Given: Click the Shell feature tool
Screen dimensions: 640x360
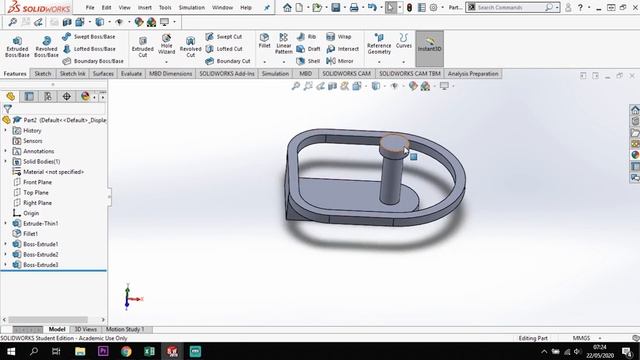Looking at the screenshot, I should 309,61.
